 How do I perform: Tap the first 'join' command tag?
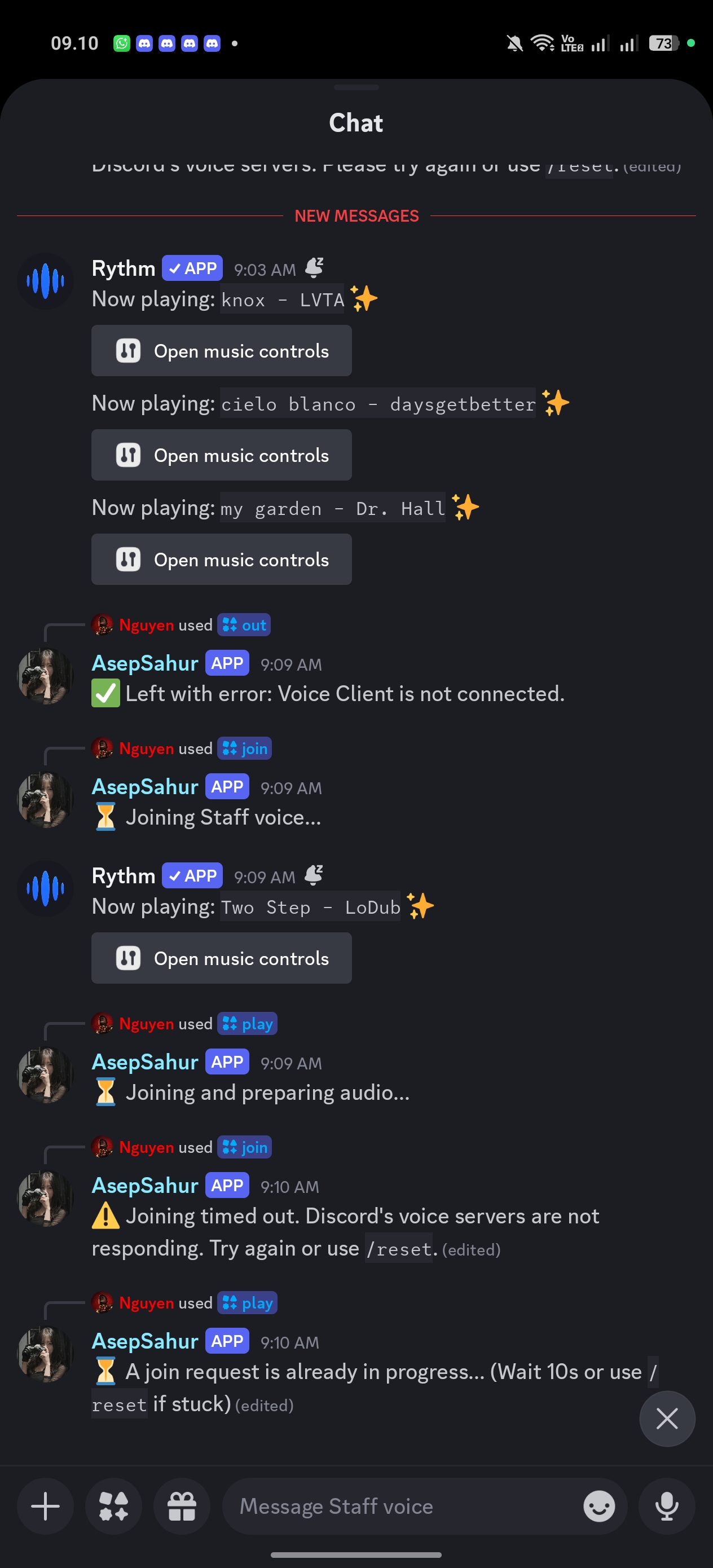[x=245, y=748]
